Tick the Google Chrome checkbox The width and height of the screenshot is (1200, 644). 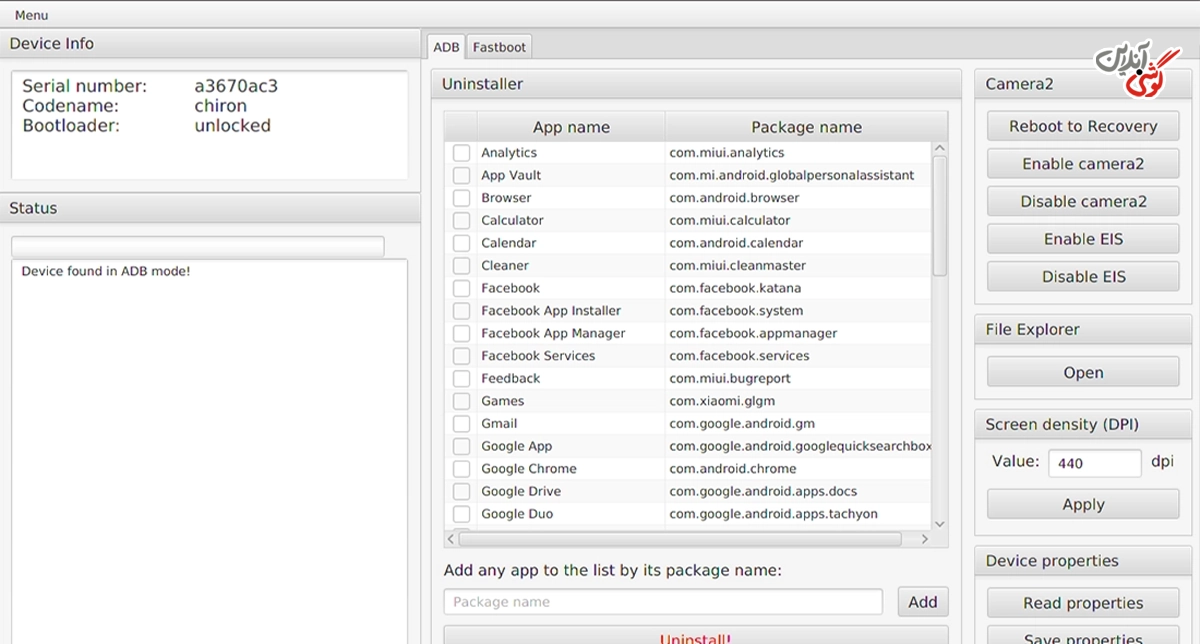coord(461,469)
